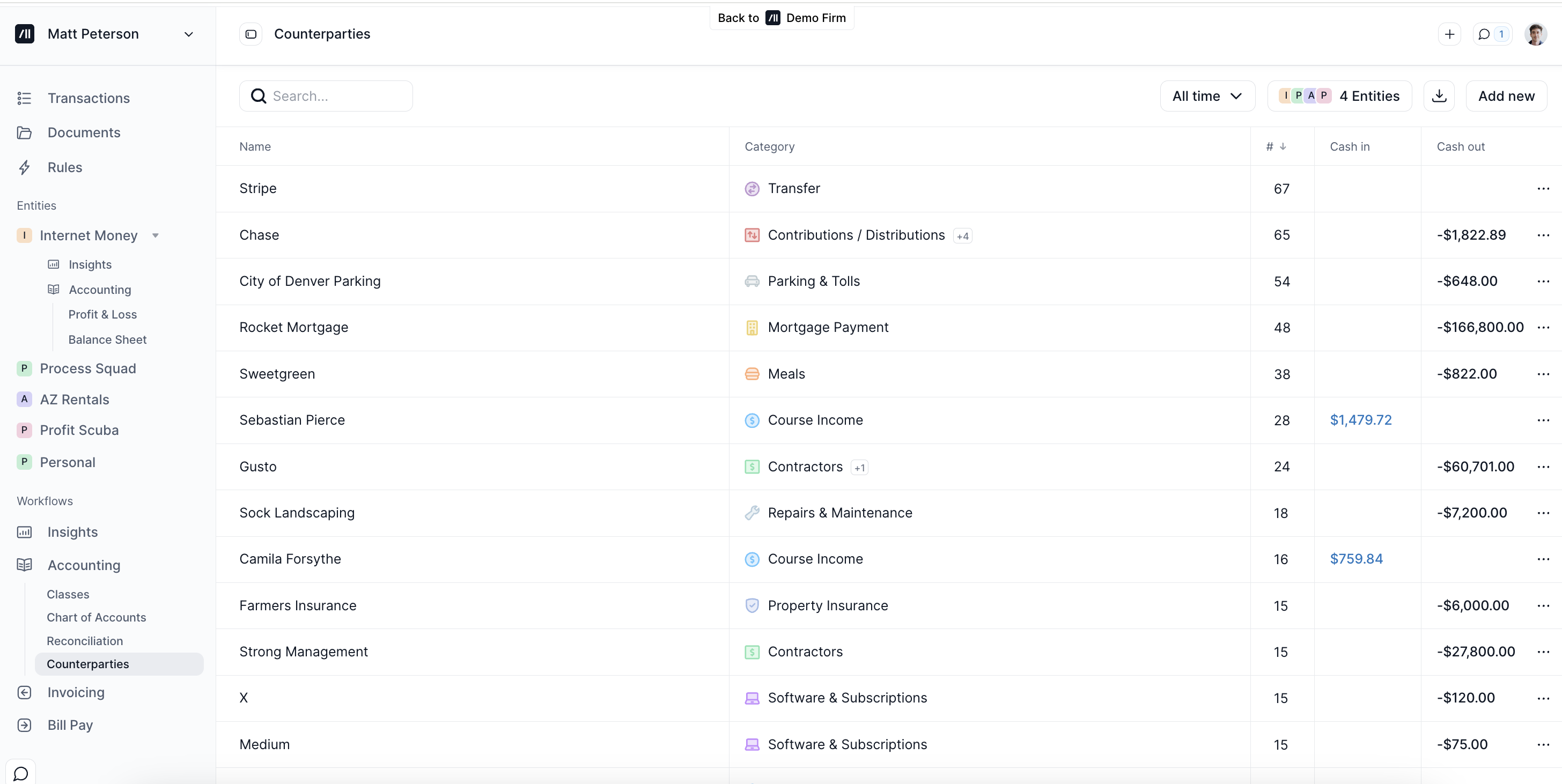The height and width of the screenshot is (784, 1562).
Task: Click the download export icon
Action: [1438, 96]
